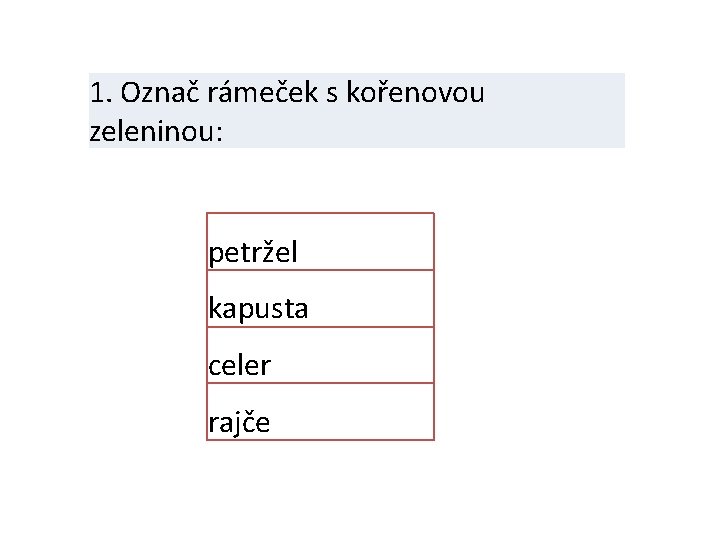Choose the celer answer frame
720x540 pixels.
320,355
